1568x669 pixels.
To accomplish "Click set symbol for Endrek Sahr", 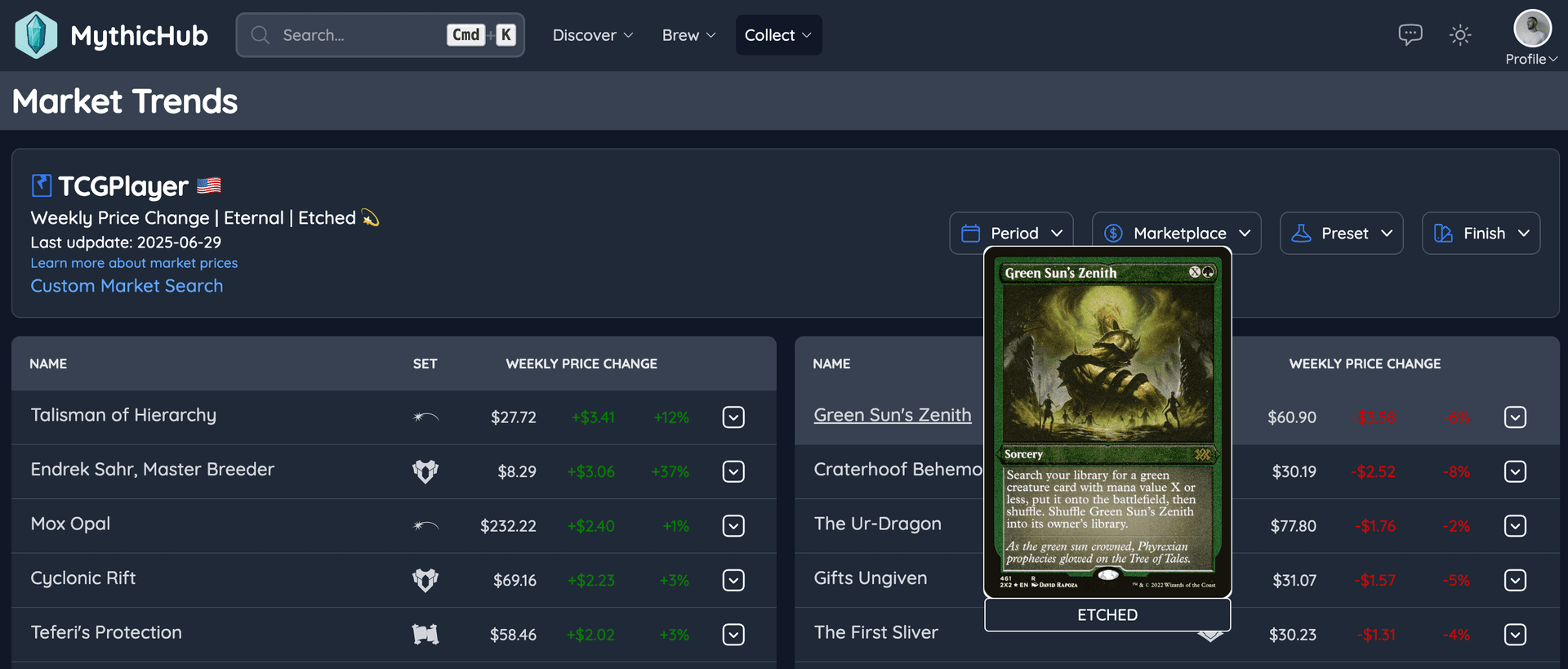I will [425, 471].
